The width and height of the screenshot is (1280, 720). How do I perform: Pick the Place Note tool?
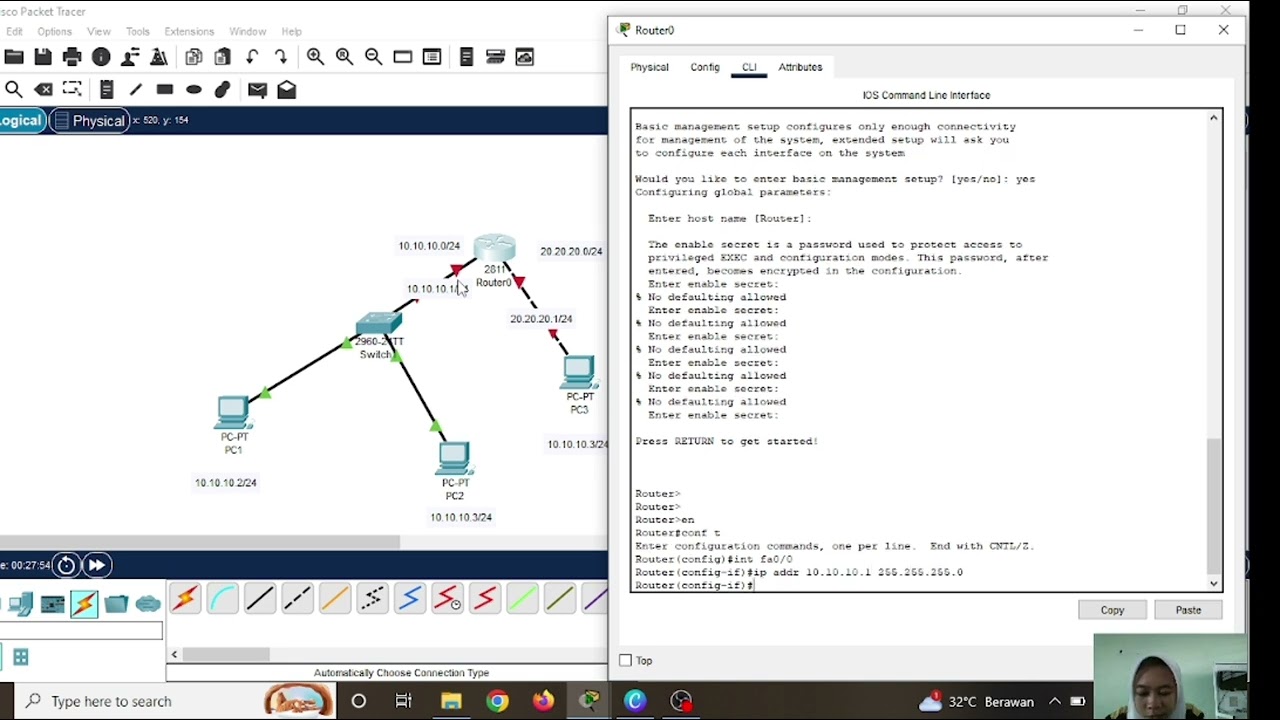107,90
